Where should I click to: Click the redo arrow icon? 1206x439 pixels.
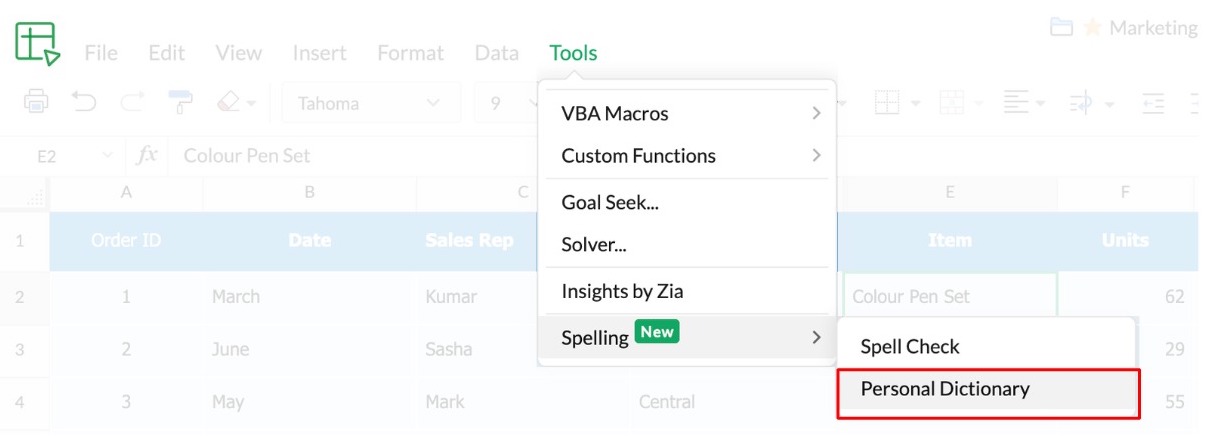pos(132,102)
